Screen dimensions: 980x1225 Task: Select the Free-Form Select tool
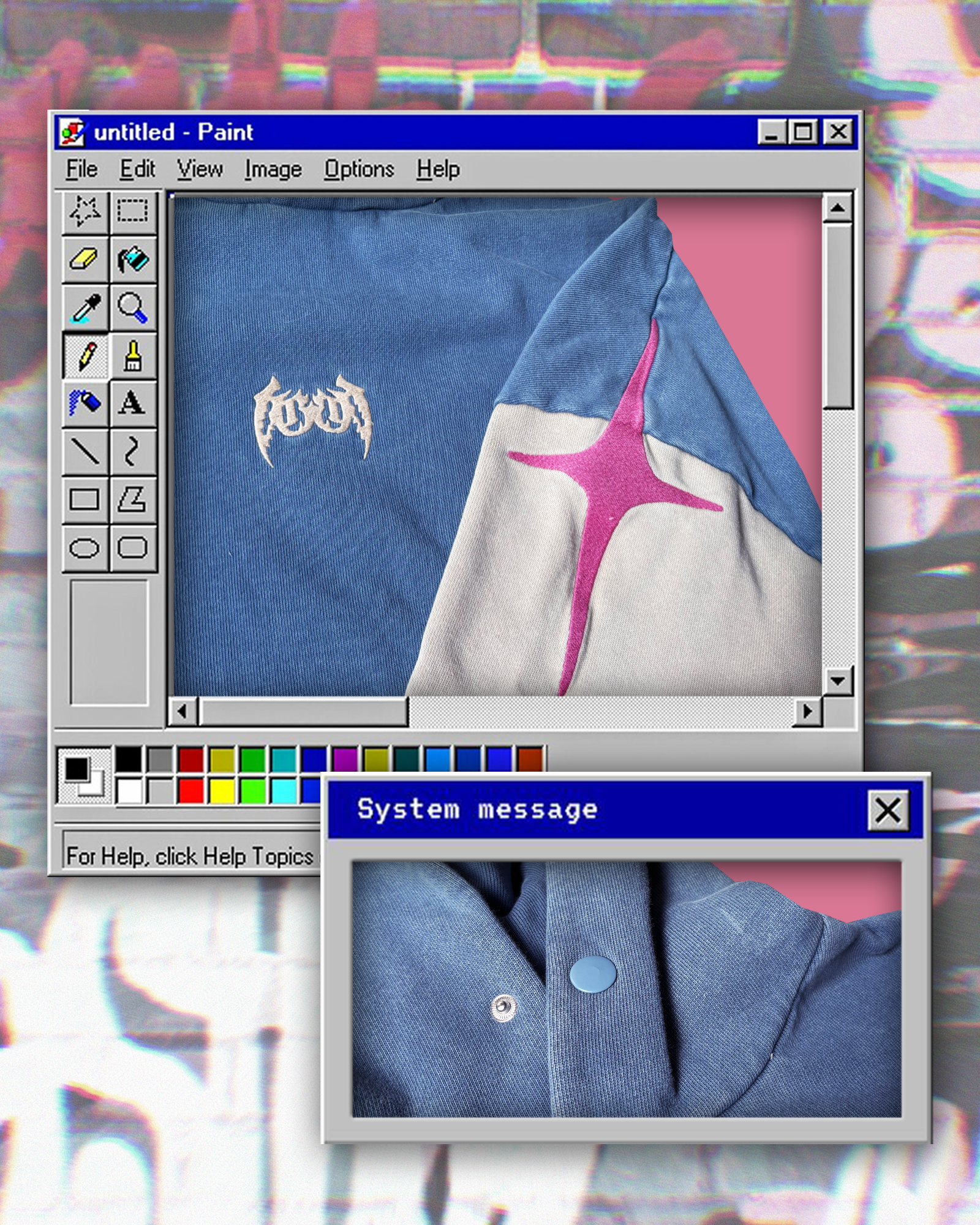pyautogui.click(x=86, y=211)
